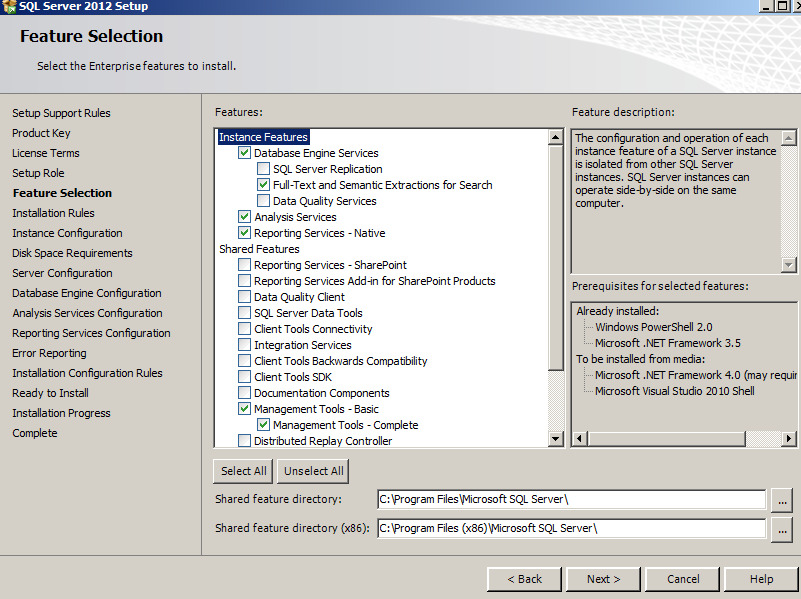
Task: Tick the Documentation Components checkbox
Action: point(244,393)
